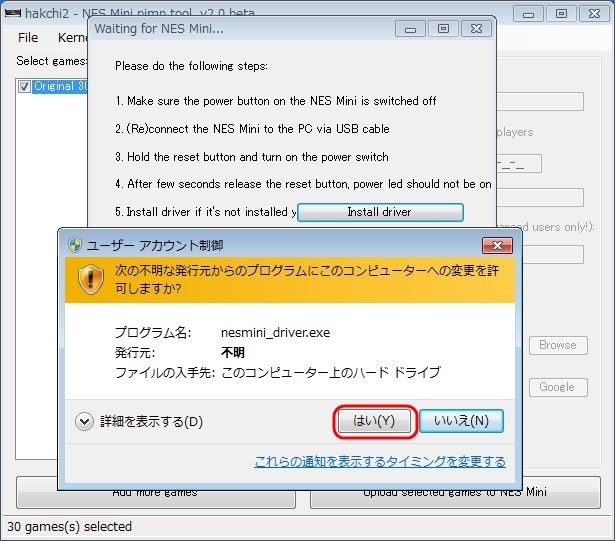Expand 詳細を表示する details chevron
The image size is (615, 541).
click(x=84, y=422)
